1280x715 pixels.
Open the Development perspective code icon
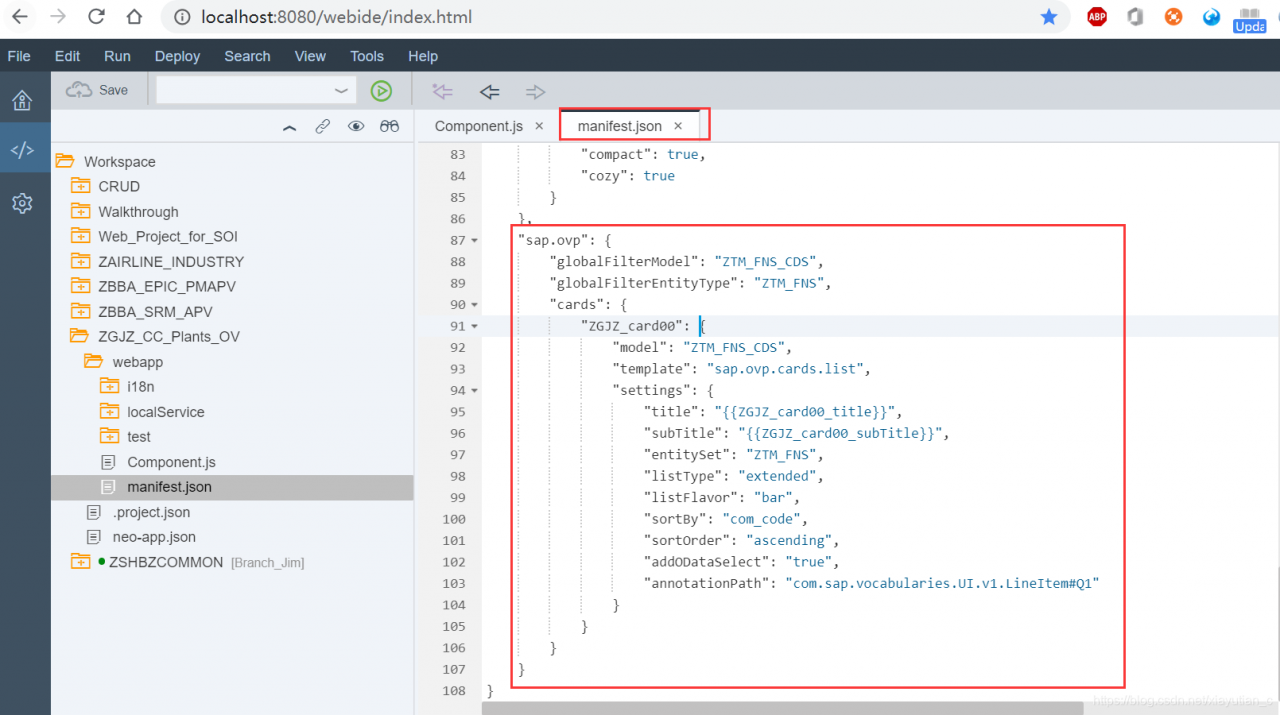point(22,150)
